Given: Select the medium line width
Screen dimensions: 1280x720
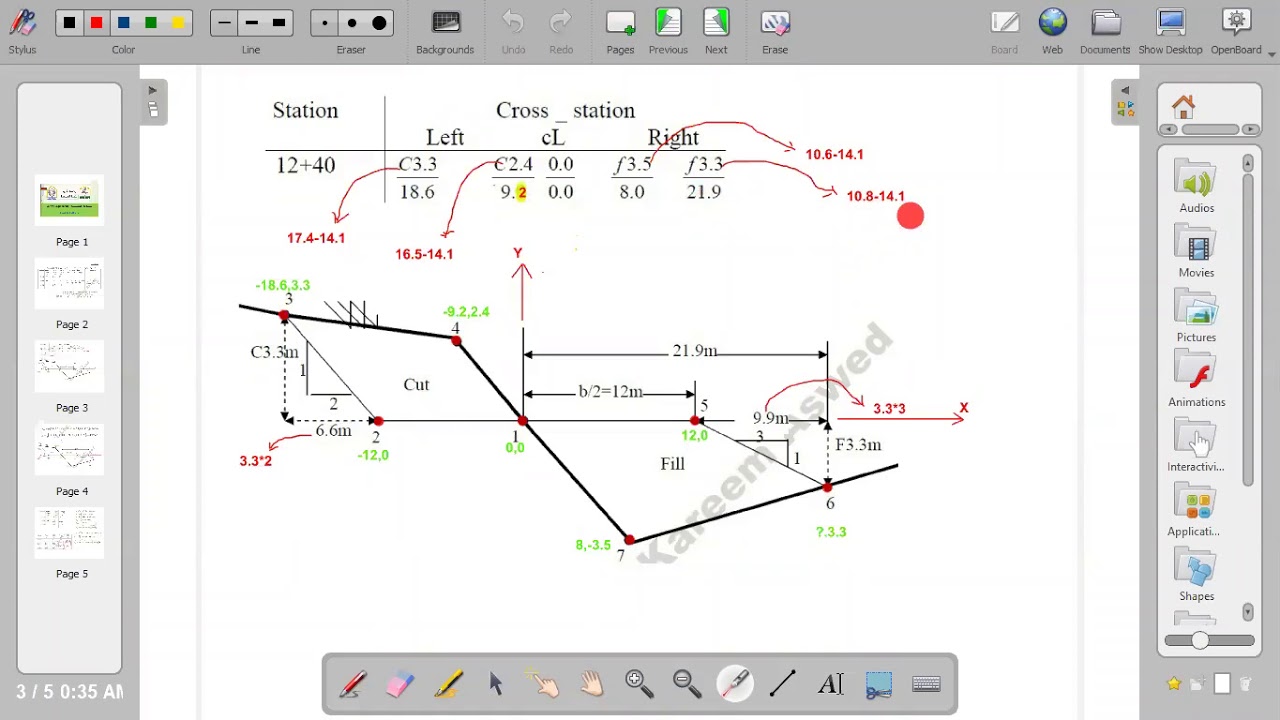Looking at the screenshot, I should coord(251,23).
